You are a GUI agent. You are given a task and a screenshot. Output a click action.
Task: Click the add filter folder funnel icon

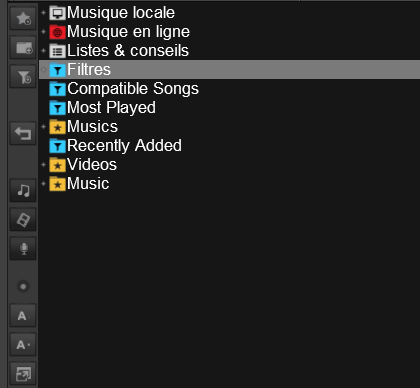[23, 77]
